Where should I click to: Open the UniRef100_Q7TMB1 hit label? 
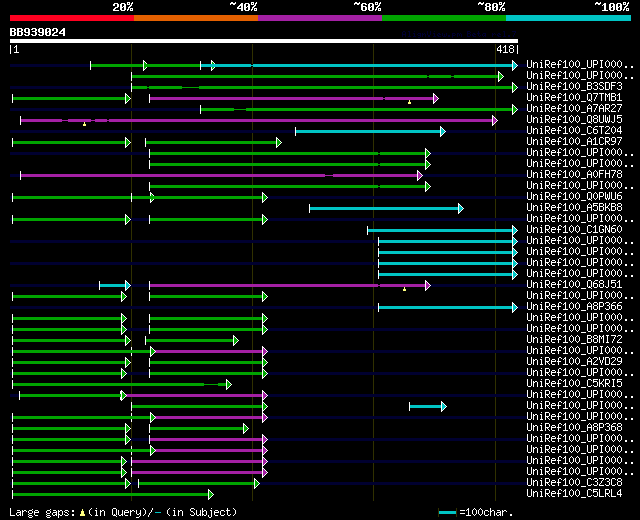tap(574, 98)
